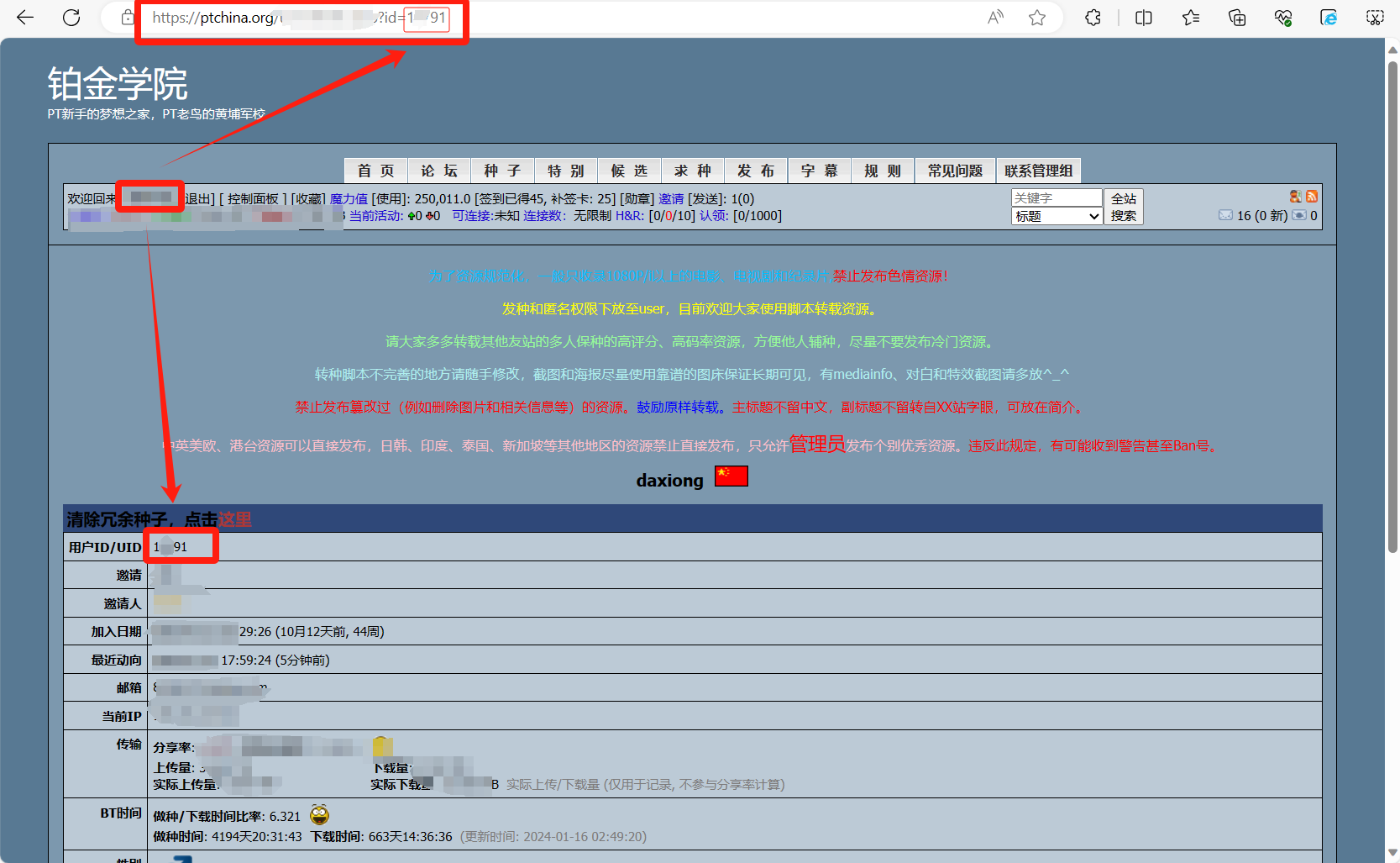Click the 关键字 search input field

tap(1056, 197)
